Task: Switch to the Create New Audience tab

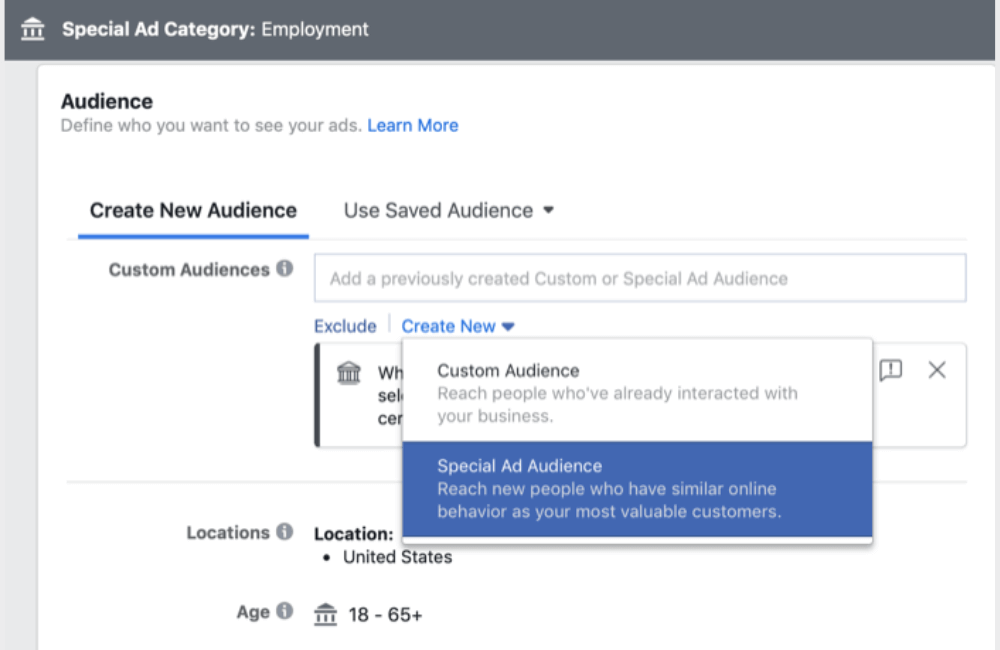Action: click(x=191, y=210)
